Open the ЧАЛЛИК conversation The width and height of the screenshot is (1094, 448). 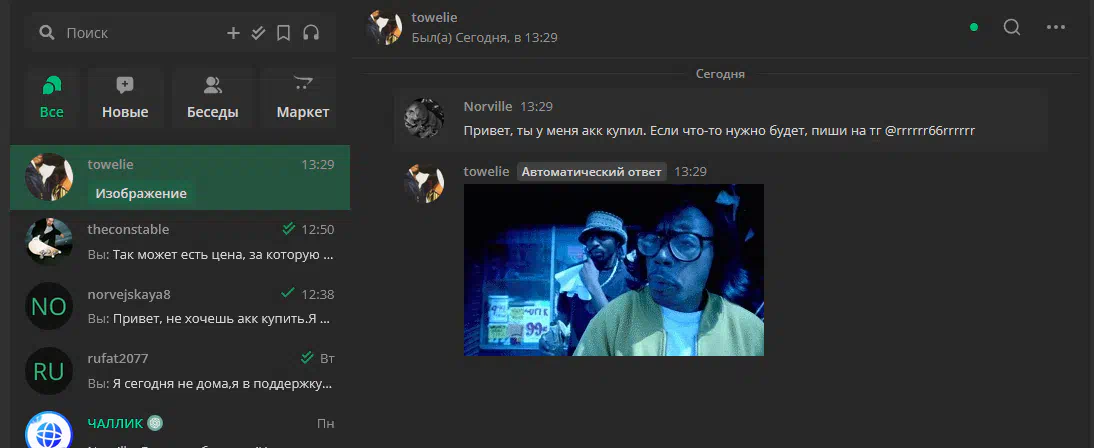pos(180,427)
